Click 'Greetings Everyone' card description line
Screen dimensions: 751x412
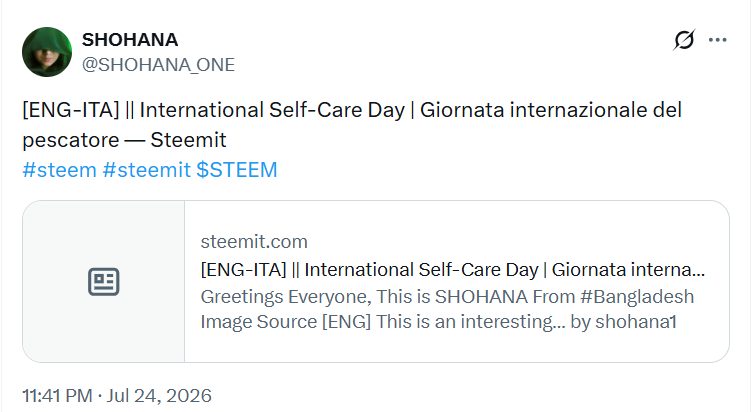click(447, 297)
